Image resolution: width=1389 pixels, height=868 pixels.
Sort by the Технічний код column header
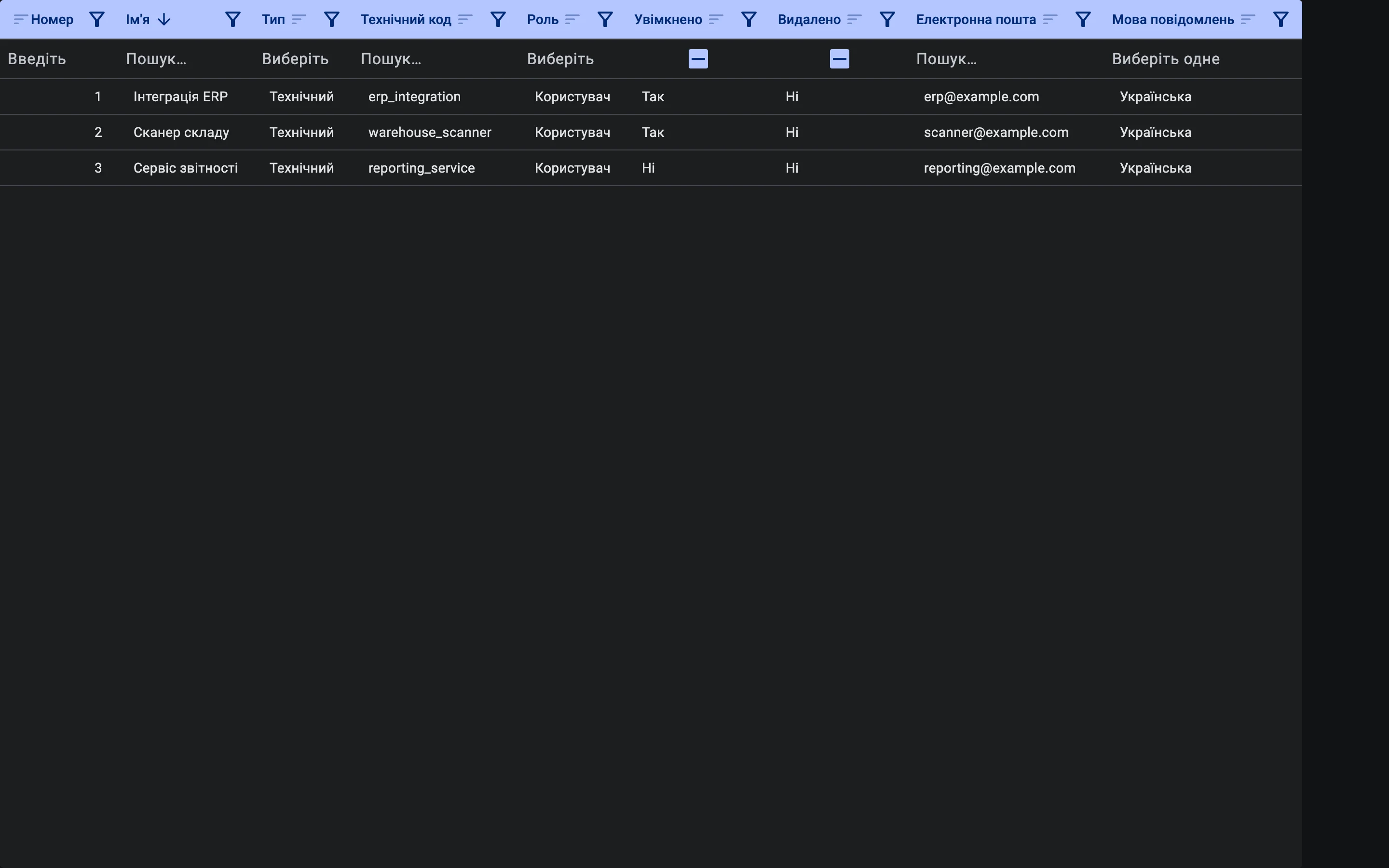pos(406,19)
